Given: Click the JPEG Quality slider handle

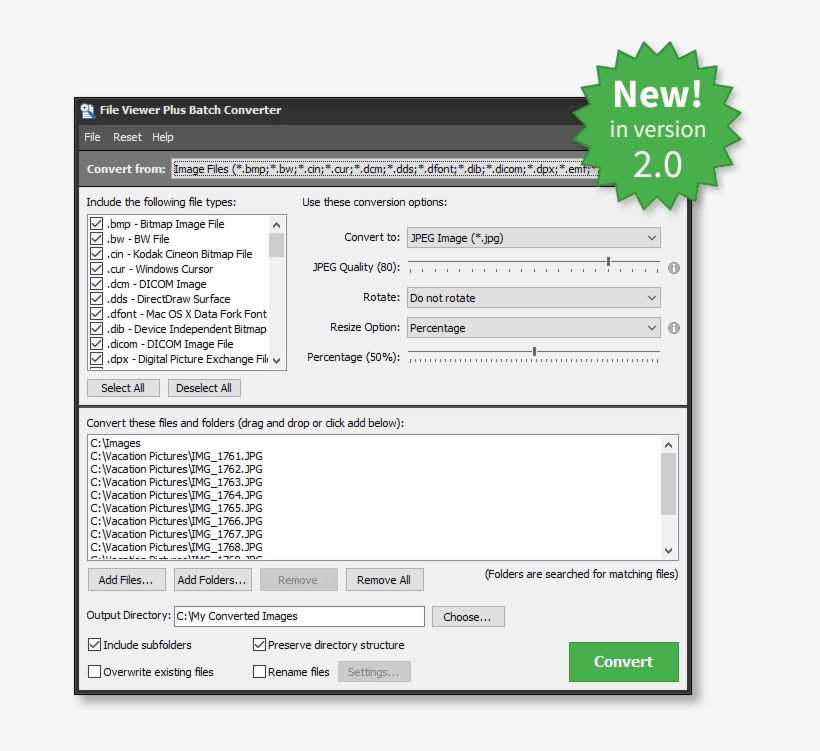Looking at the screenshot, I should [x=609, y=261].
